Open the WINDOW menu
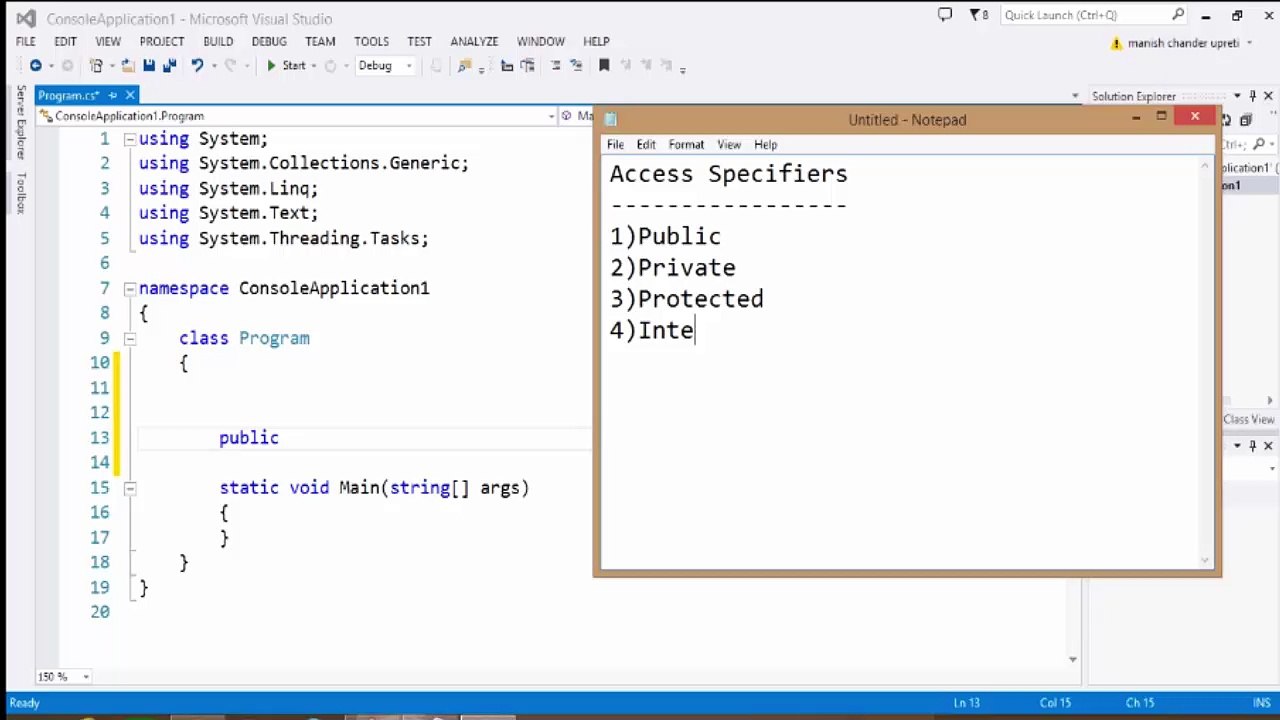This screenshot has width=1280, height=720. pos(541,42)
